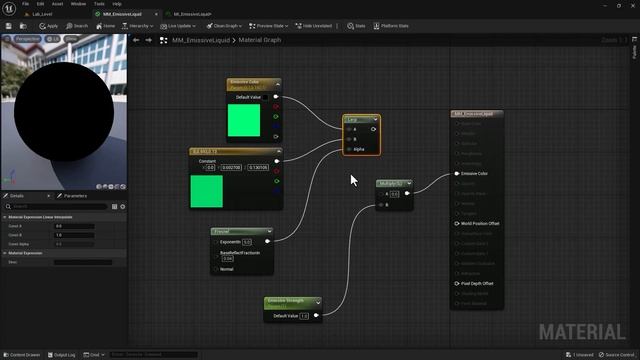The height and width of the screenshot is (360, 640).
Task: Click the Unreal Engine logo icon
Action: pyautogui.click(x=9, y=9)
